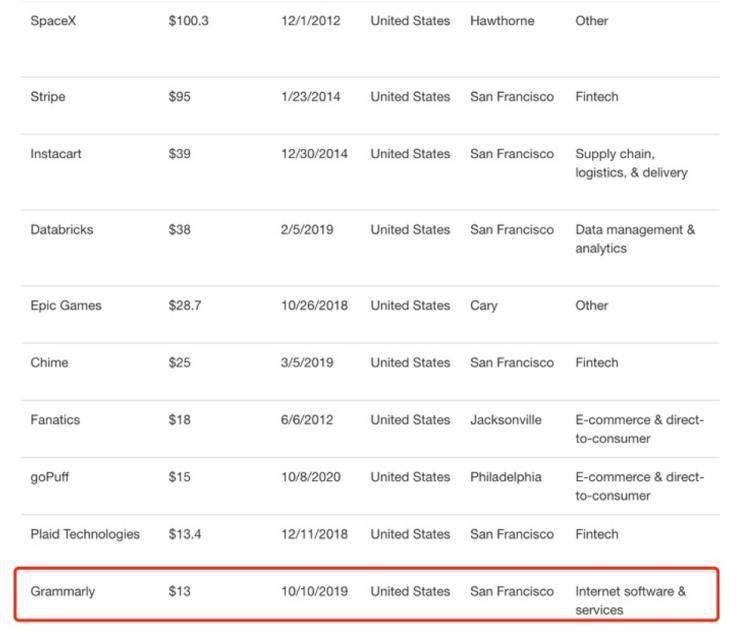Viewport: 750px width, 632px height.
Task: Click the SpaceX company name
Action: [x=53, y=21]
